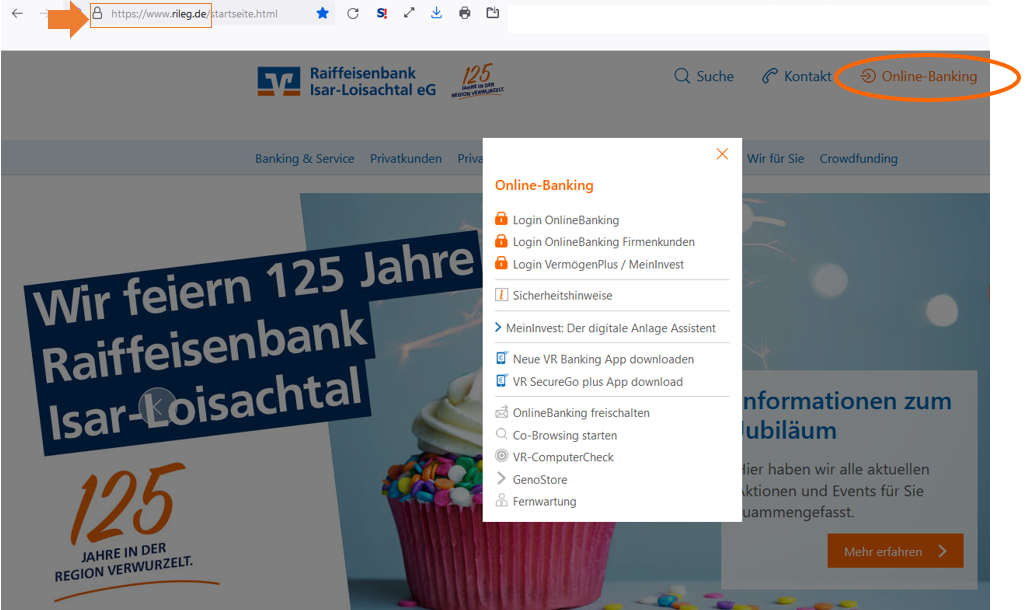The height and width of the screenshot is (610, 1036).
Task: Click the Raiffeisenbank Isar-Loisachtal eG logo
Action: tap(347, 81)
